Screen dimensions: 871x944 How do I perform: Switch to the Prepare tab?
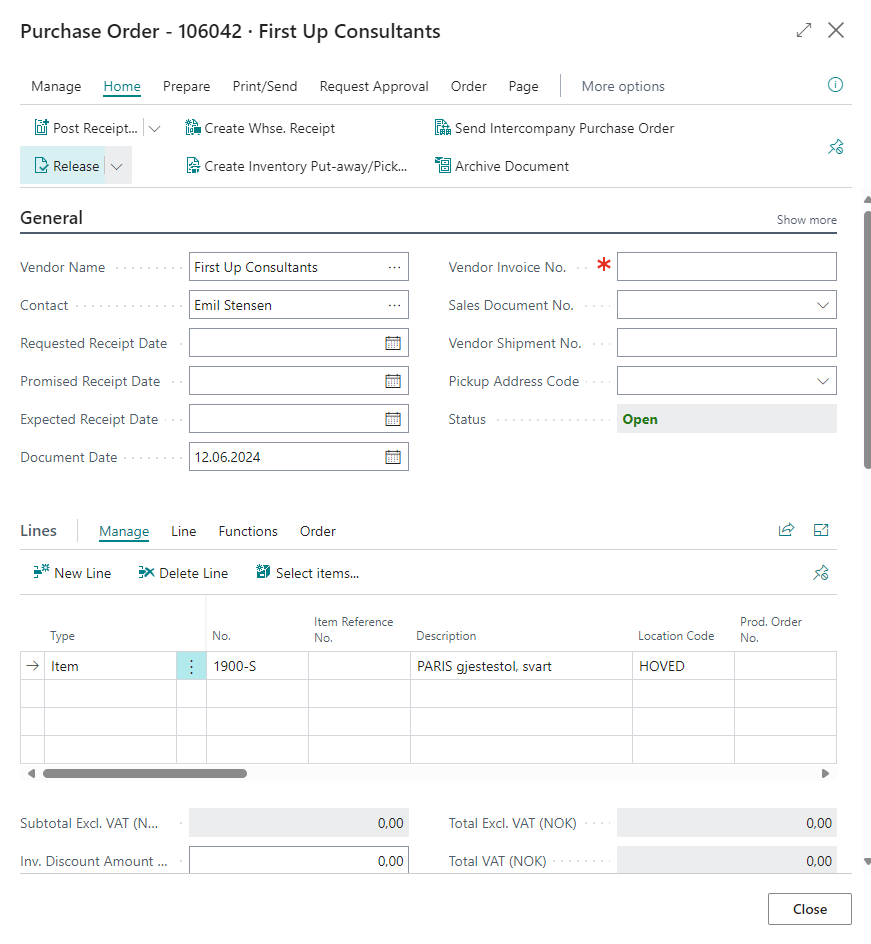coord(186,86)
